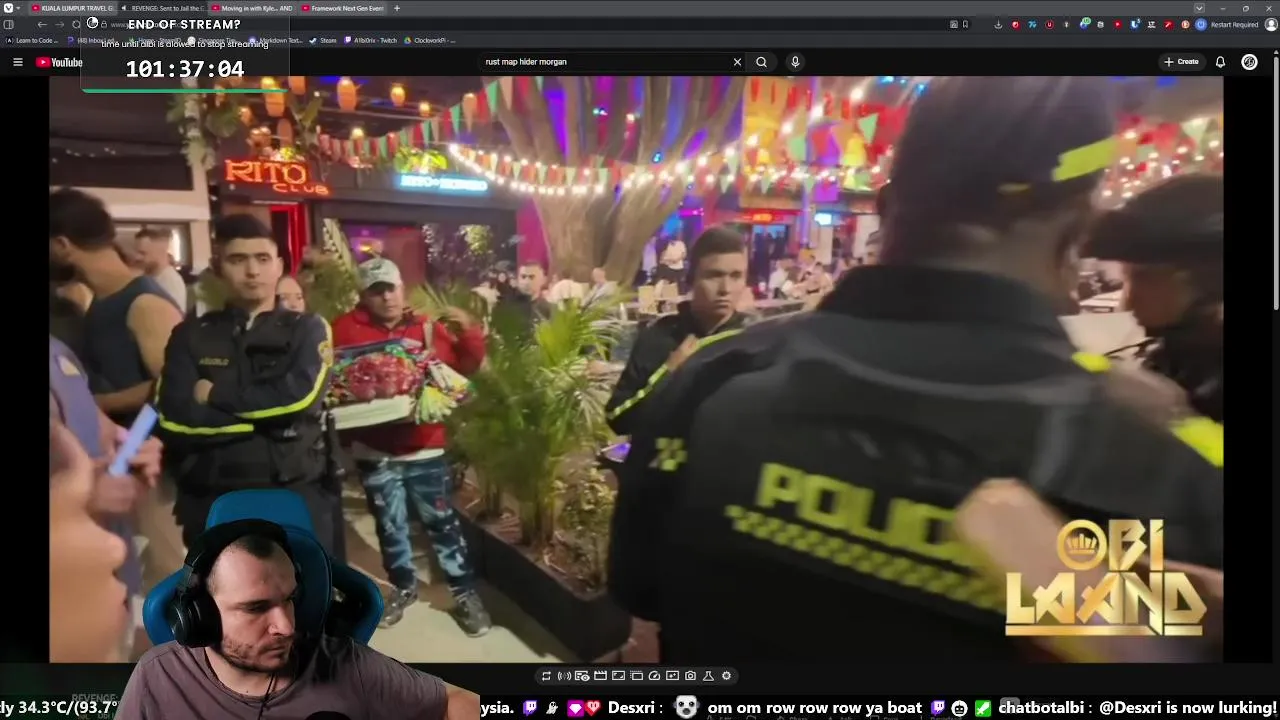Switch to KUALA LUMPUR TRAVEL tab
Screen dimensions: 1280x720
(x=72, y=8)
